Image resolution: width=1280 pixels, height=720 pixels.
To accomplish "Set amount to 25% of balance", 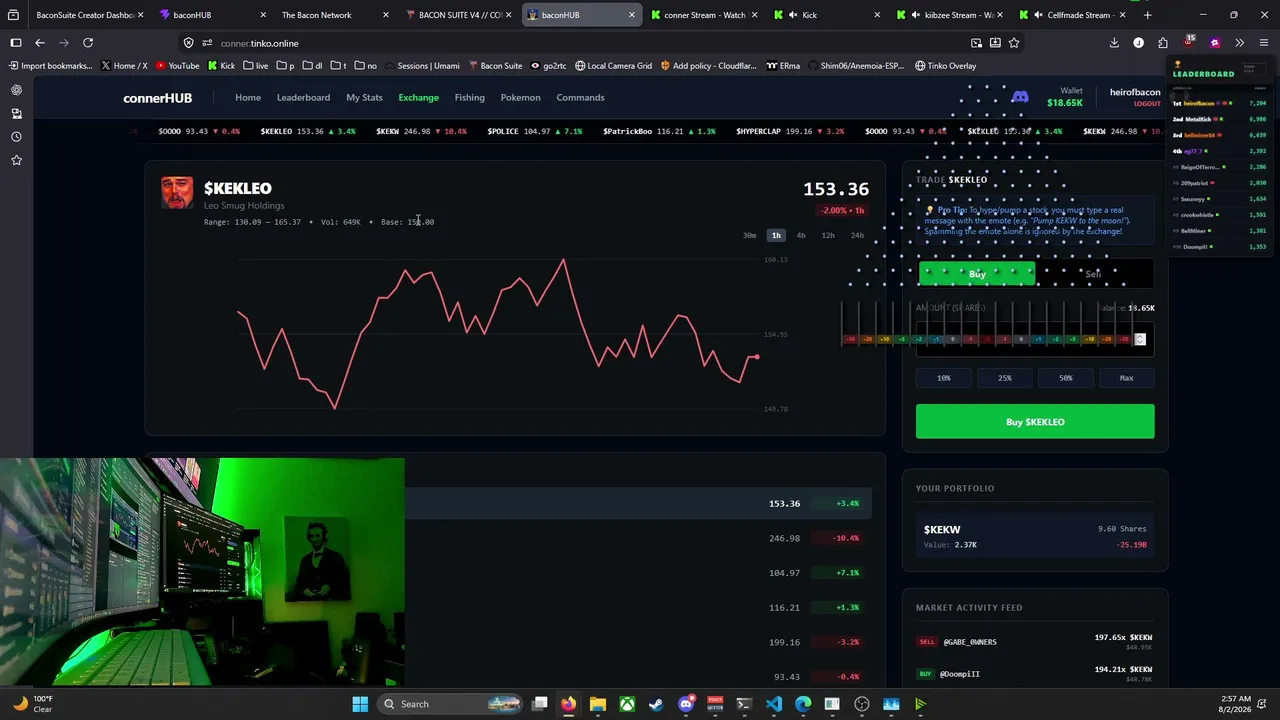I will point(1005,378).
